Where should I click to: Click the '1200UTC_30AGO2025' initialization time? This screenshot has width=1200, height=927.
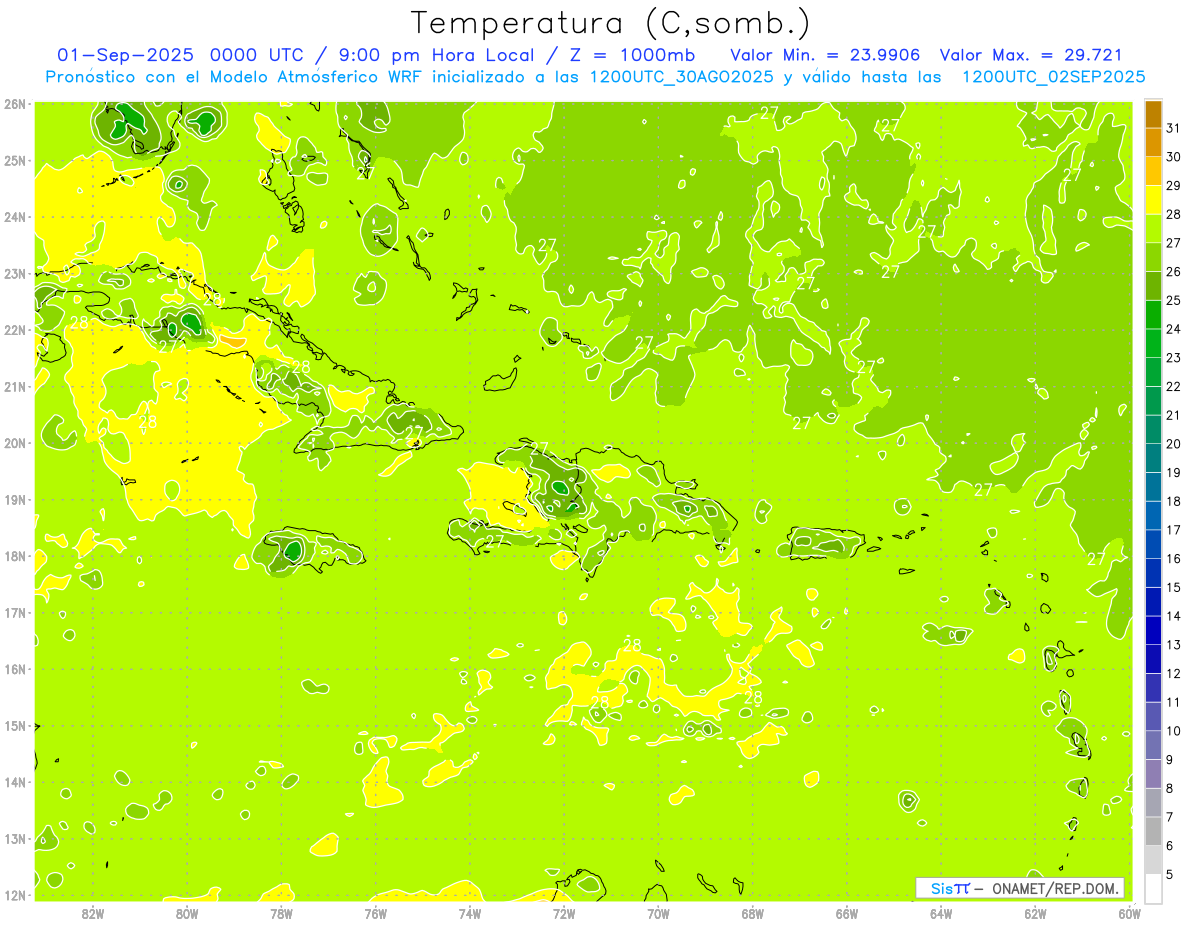point(679,77)
